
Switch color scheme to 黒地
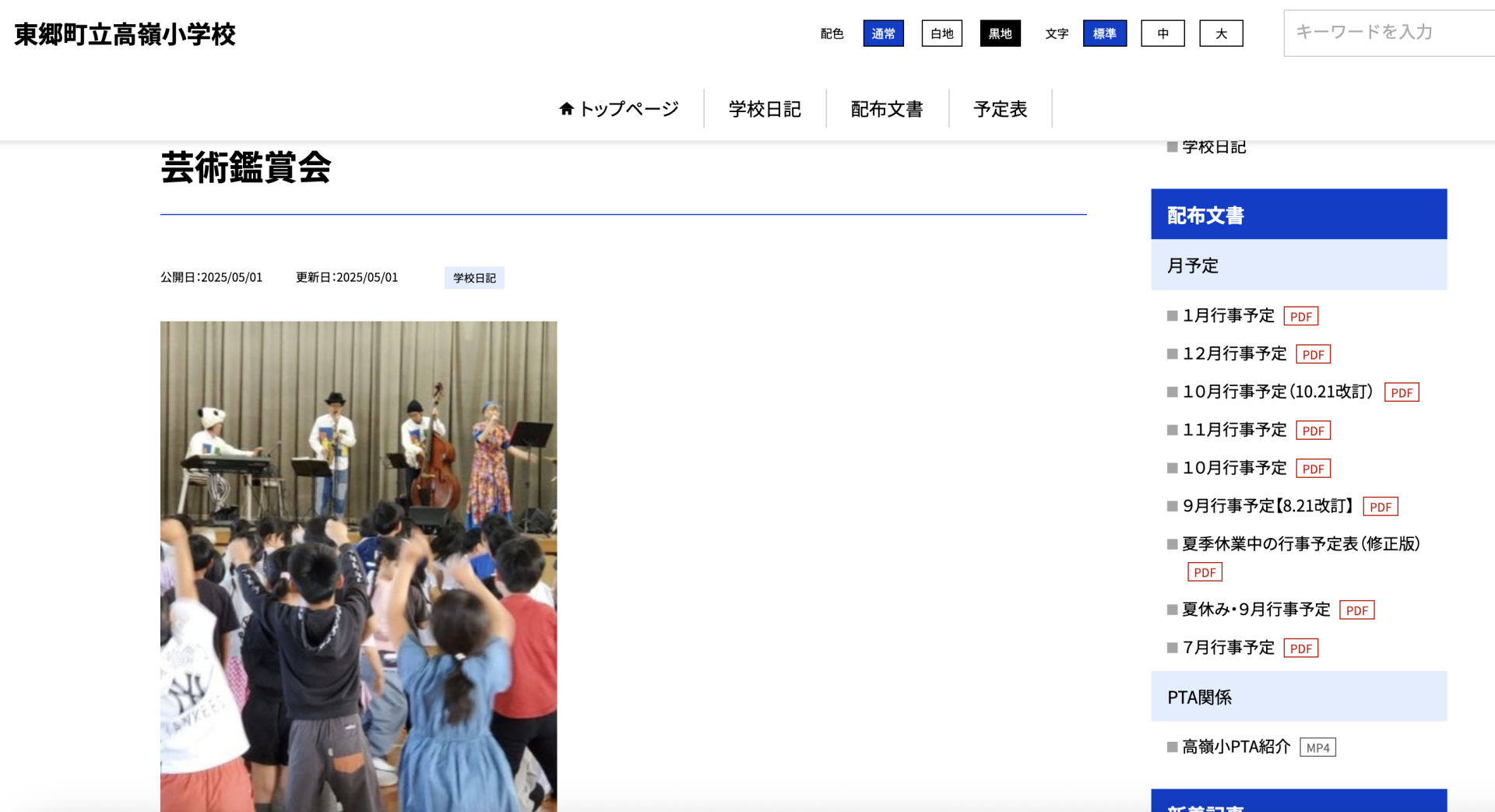click(1000, 33)
